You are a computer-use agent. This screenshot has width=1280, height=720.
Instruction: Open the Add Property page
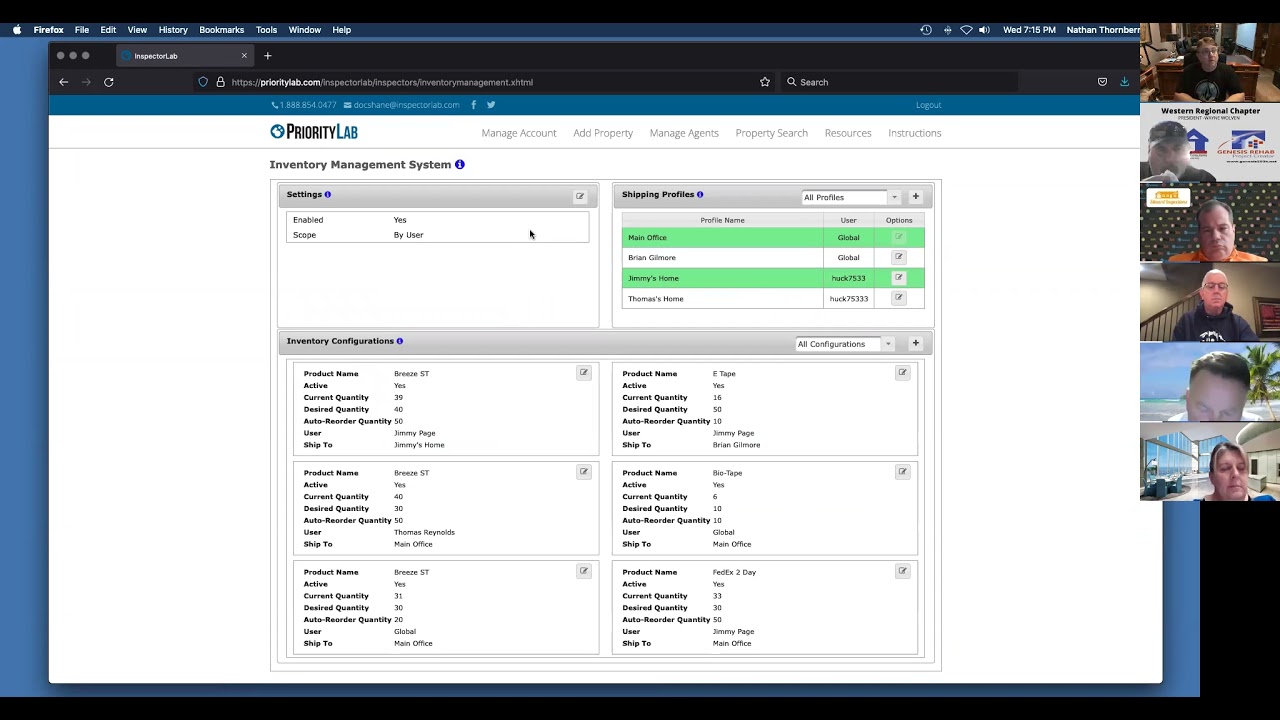pos(603,133)
